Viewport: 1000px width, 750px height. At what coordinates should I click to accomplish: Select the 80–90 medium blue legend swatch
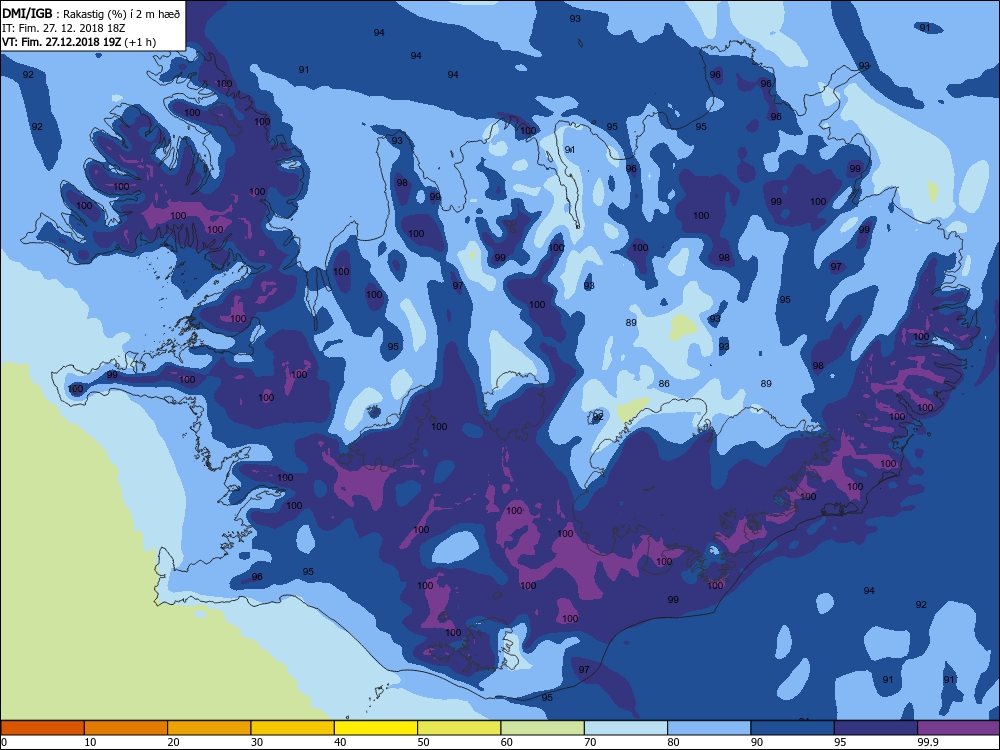[709, 728]
